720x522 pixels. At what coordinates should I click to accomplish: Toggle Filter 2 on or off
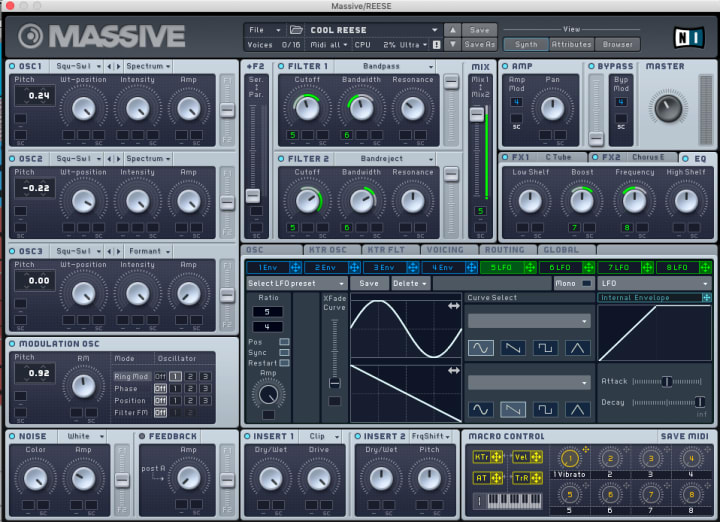pyautogui.click(x=281, y=158)
